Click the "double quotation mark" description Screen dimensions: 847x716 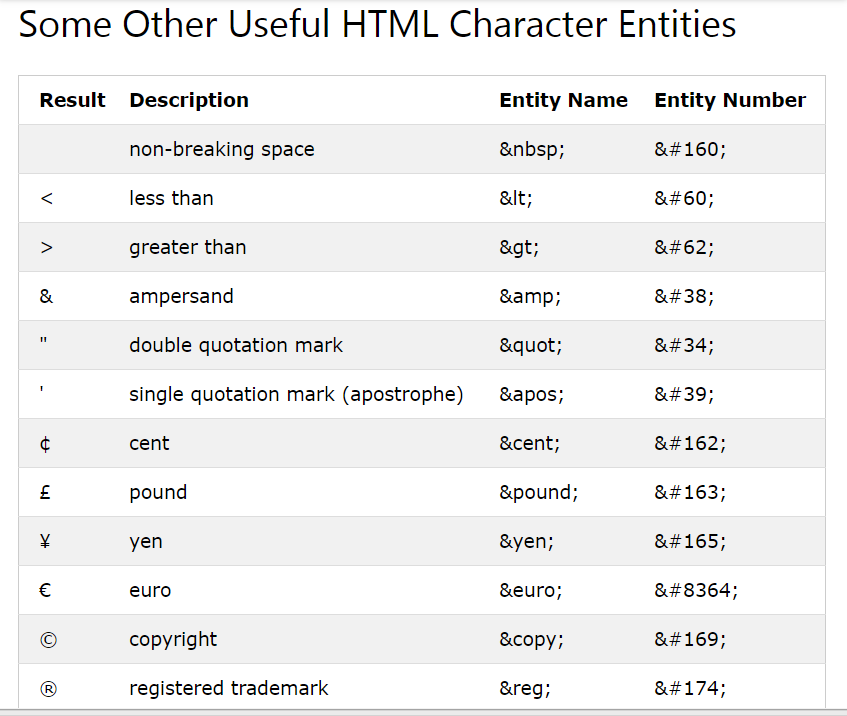pos(236,345)
